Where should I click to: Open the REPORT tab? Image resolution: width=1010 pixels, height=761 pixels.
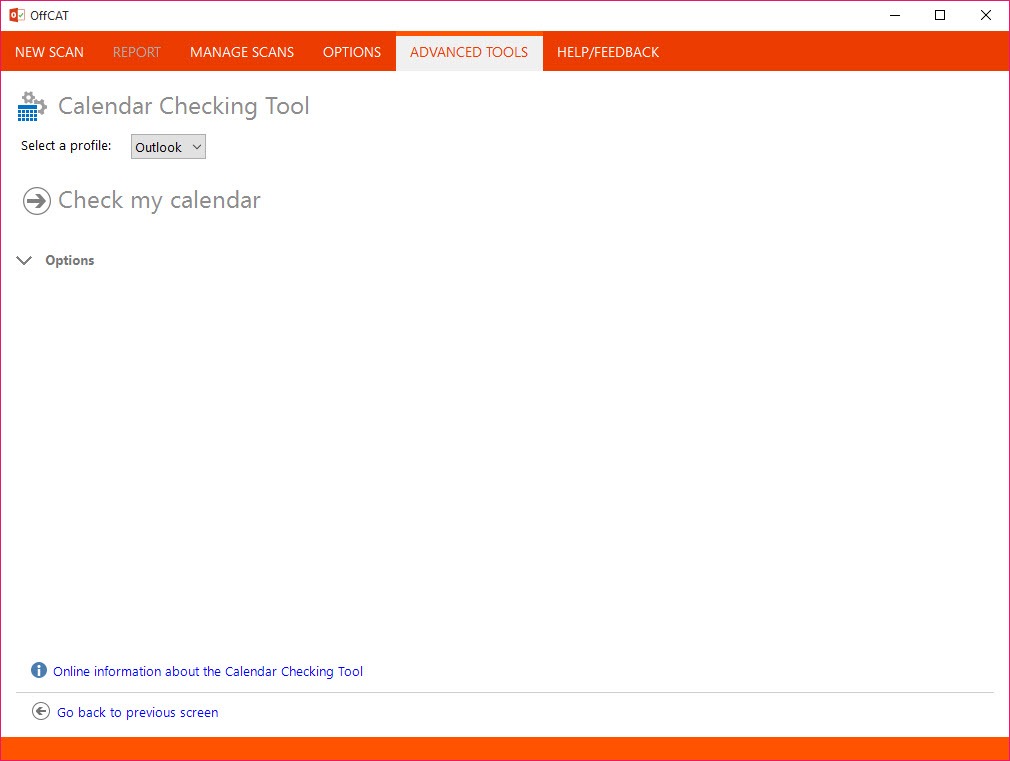point(137,52)
